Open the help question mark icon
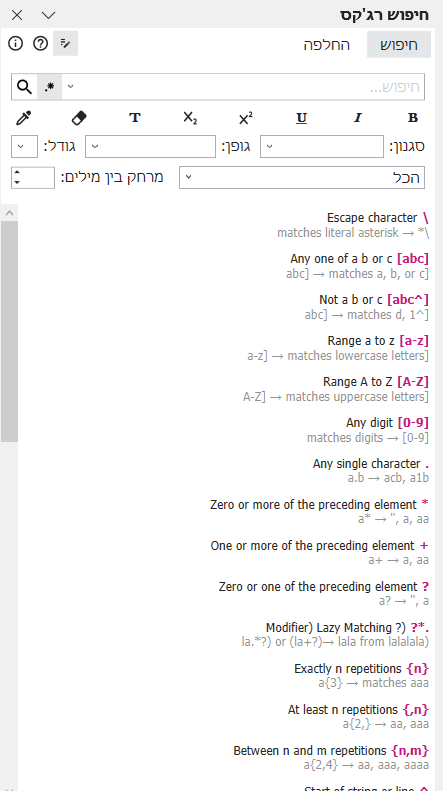This screenshot has height=791, width=443. [40, 43]
